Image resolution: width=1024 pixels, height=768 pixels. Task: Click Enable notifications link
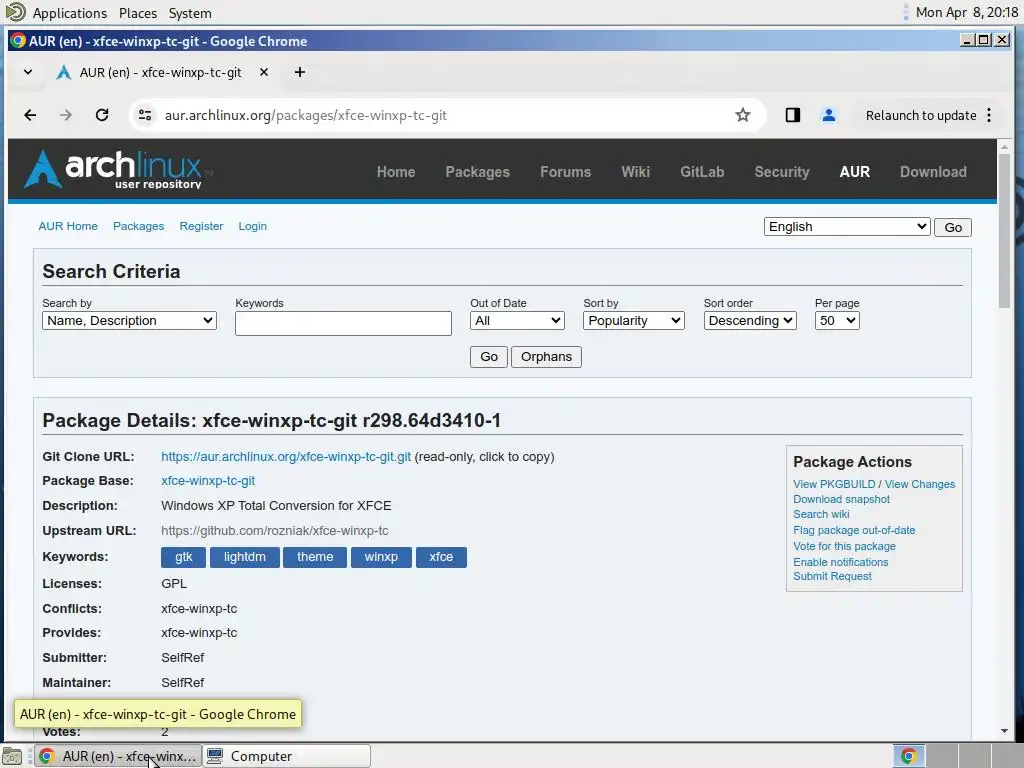840,562
